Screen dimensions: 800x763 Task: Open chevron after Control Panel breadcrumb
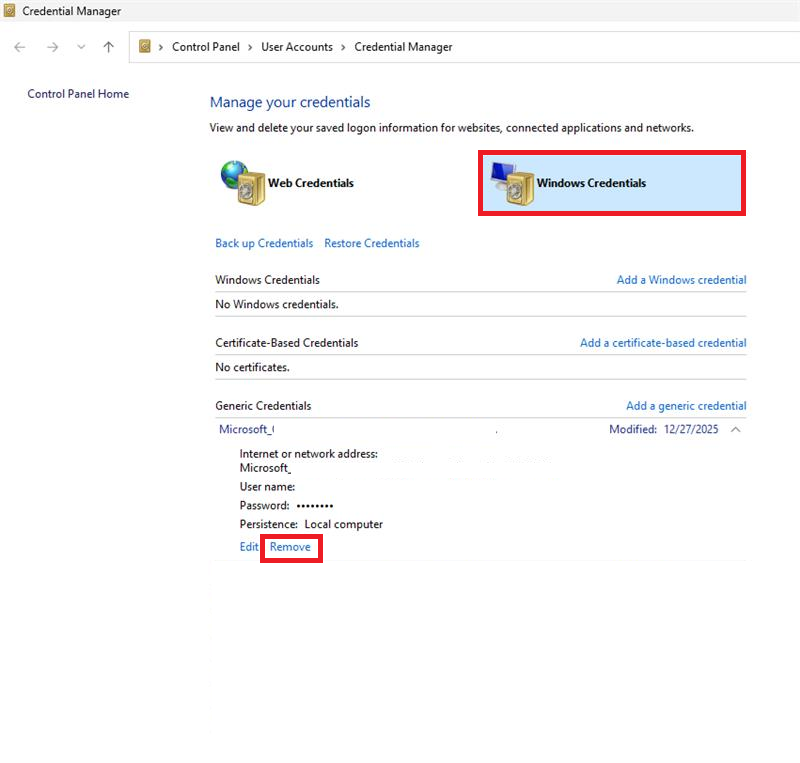[250, 47]
